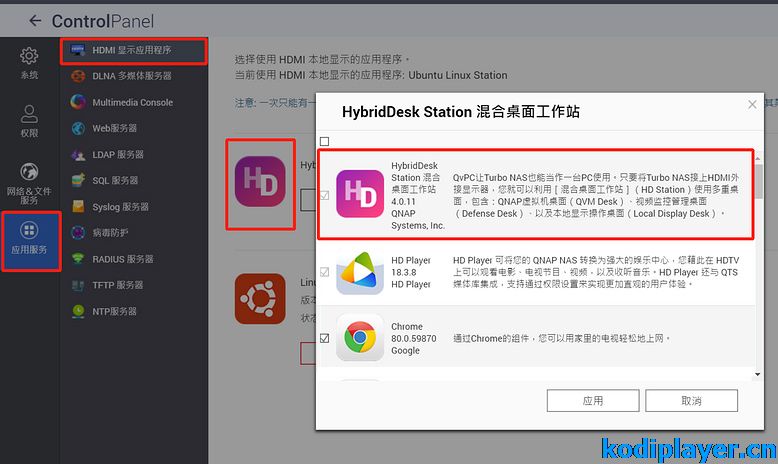
Task: Open the Privilege user icon in sidebar
Action: click(29, 114)
